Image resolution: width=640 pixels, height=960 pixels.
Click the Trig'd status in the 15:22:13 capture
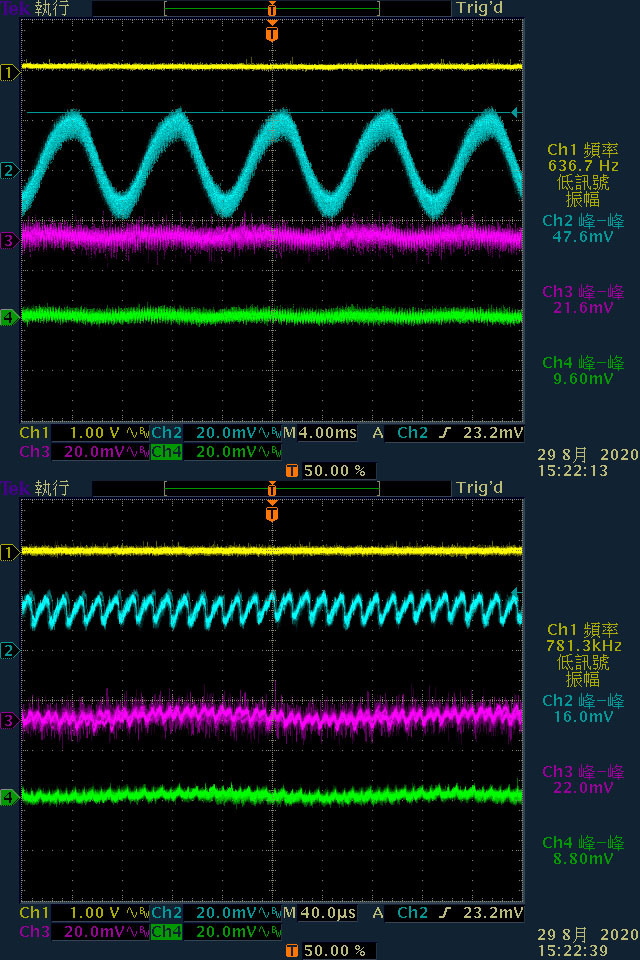tap(480, 9)
